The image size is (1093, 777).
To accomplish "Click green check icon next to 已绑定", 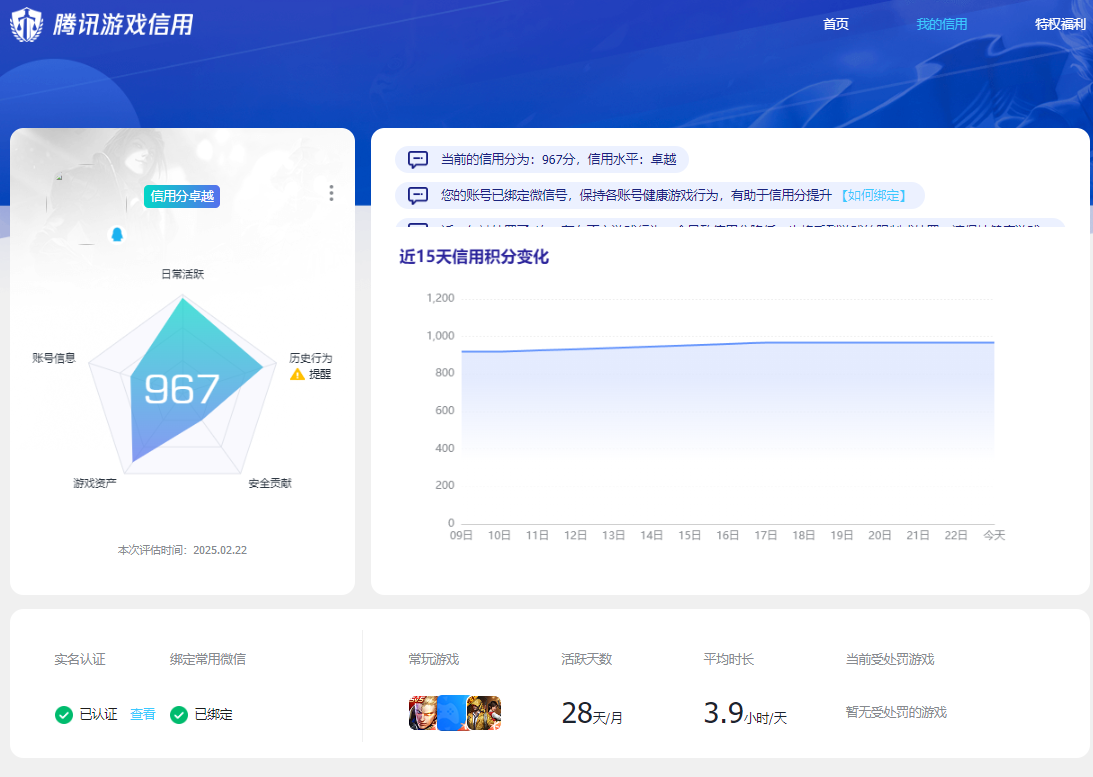I will tap(179, 714).
